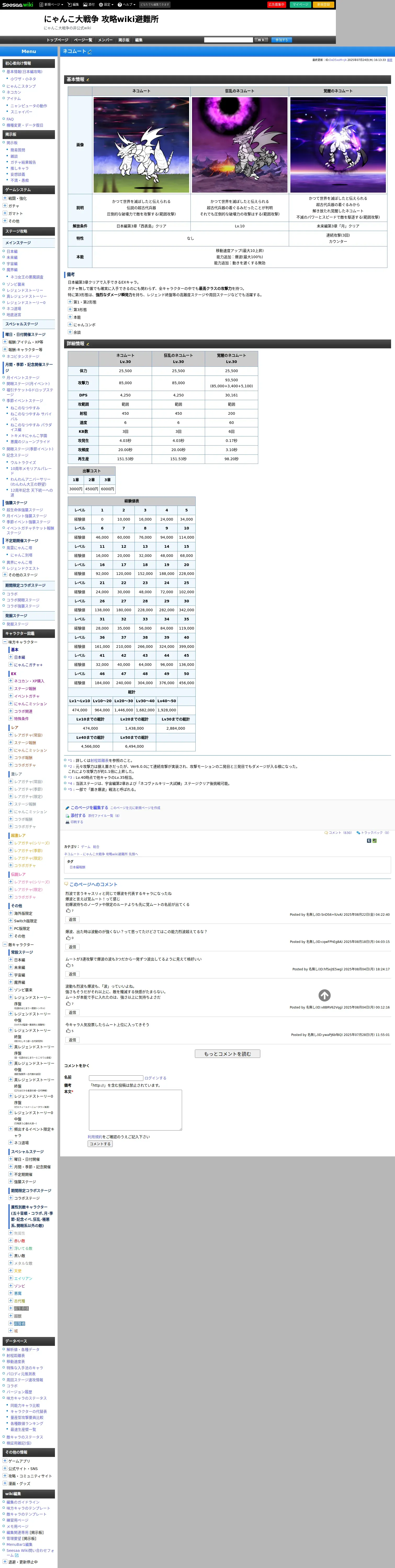Click the trackback icon beside トラックバック (0)

point(358,833)
